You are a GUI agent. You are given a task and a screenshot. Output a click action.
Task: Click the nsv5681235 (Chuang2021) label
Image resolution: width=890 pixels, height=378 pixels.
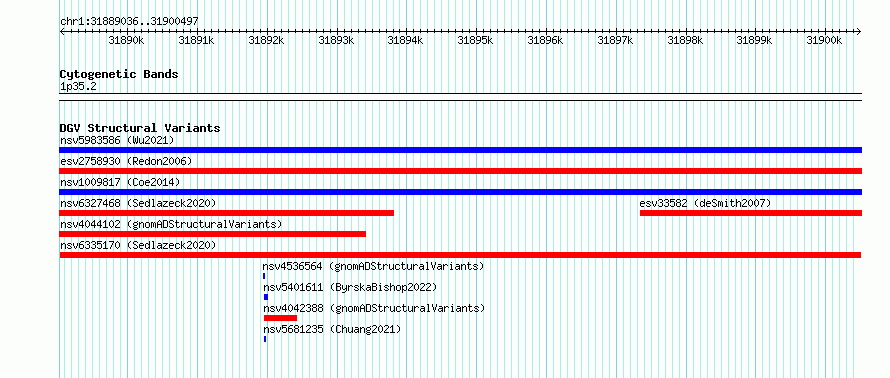(x=333, y=329)
